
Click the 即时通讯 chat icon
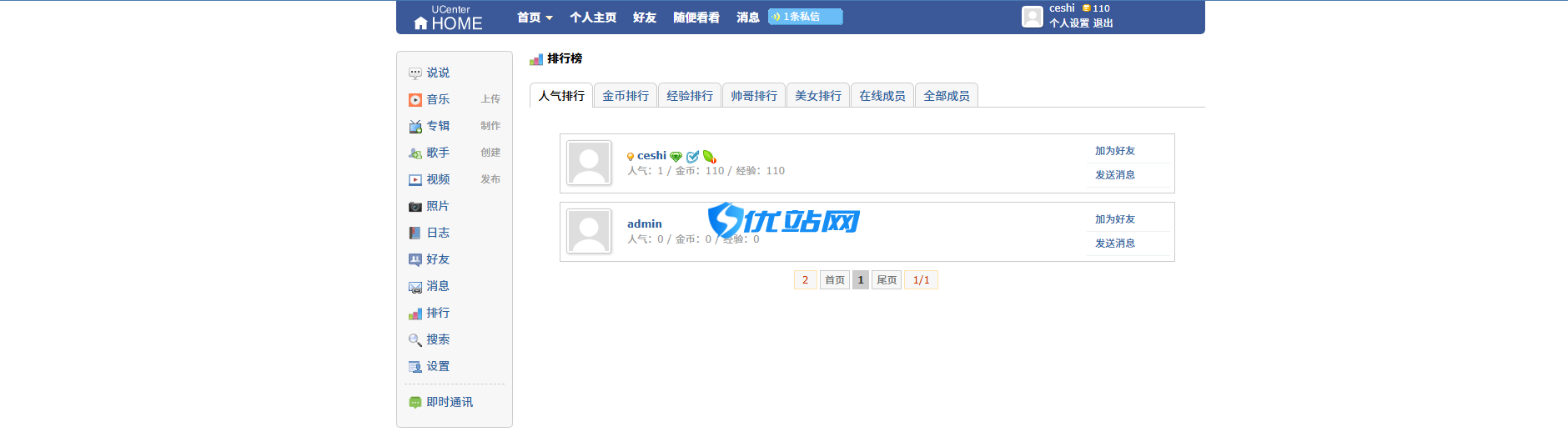(415, 402)
